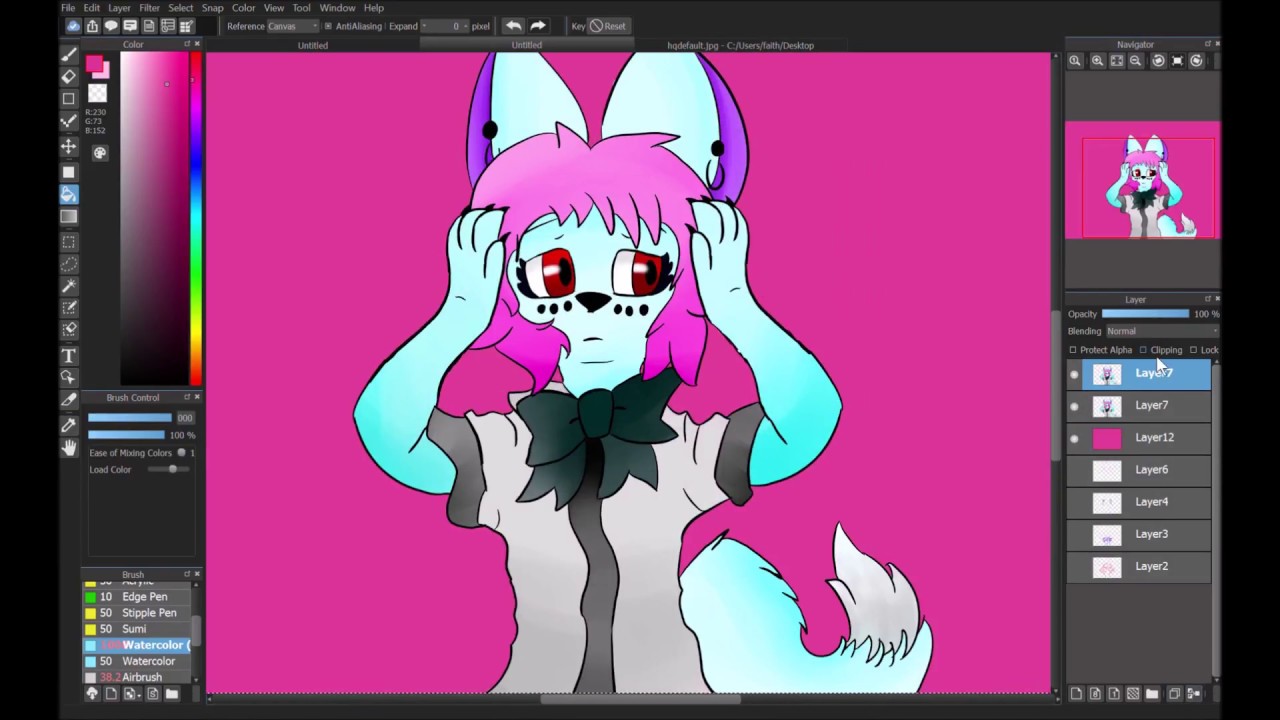Select the Brush tool in left toolbar

[x=69, y=54]
